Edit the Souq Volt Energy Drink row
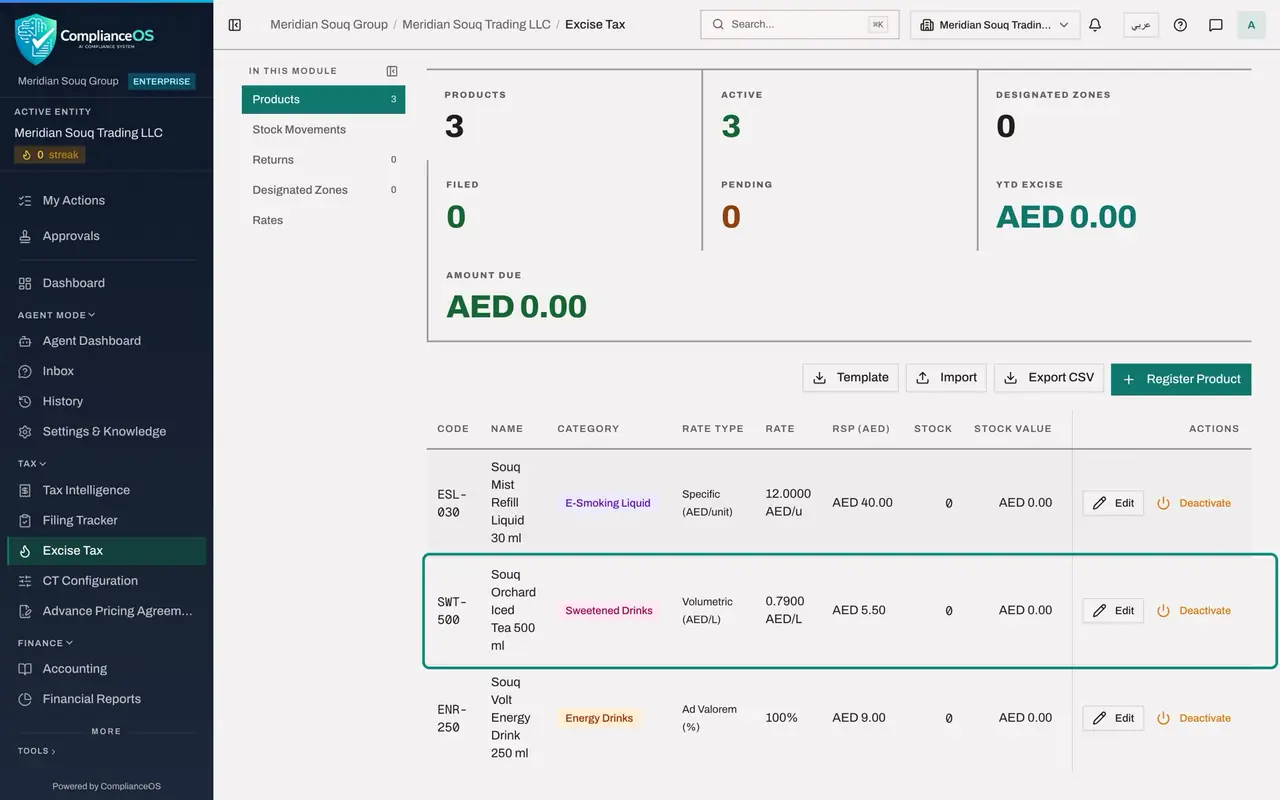1280x800 pixels. click(x=1113, y=718)
